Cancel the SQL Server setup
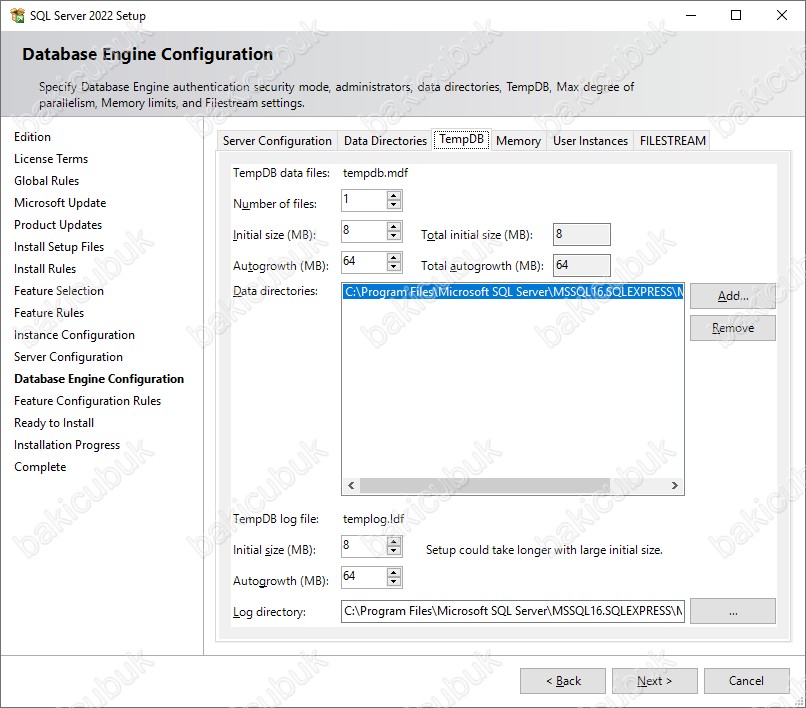 click(746, 681)
